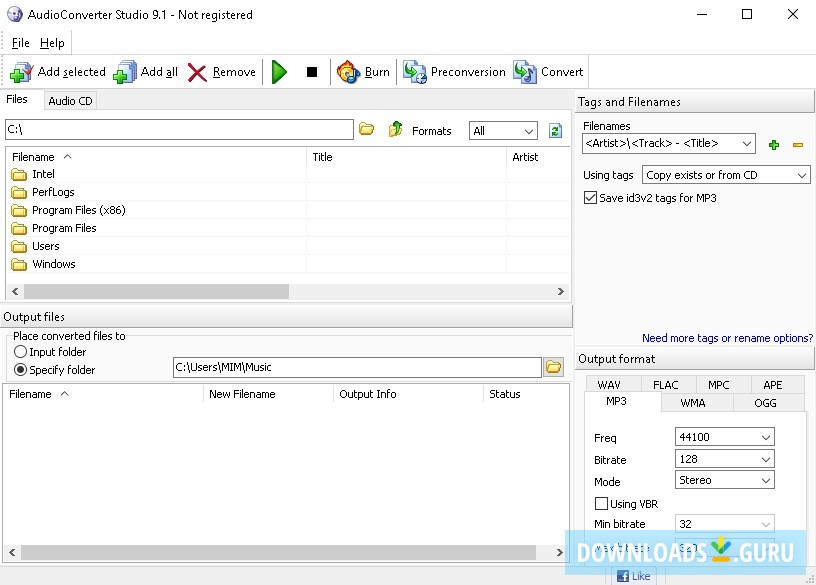Select the Specify folder radio option

[x=20, y=370]
